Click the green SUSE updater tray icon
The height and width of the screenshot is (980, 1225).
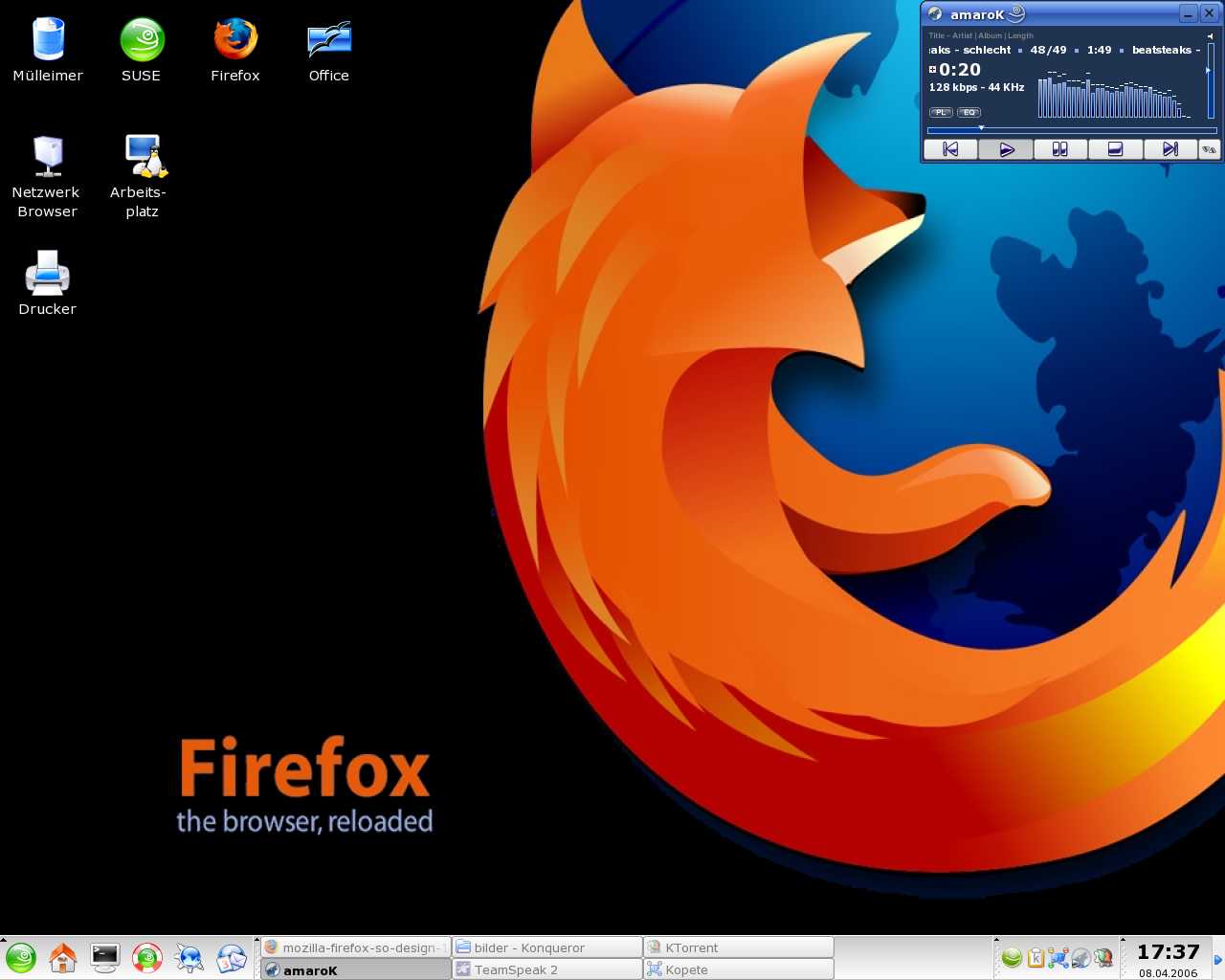pyautogui.click(x=1012, y=958)
